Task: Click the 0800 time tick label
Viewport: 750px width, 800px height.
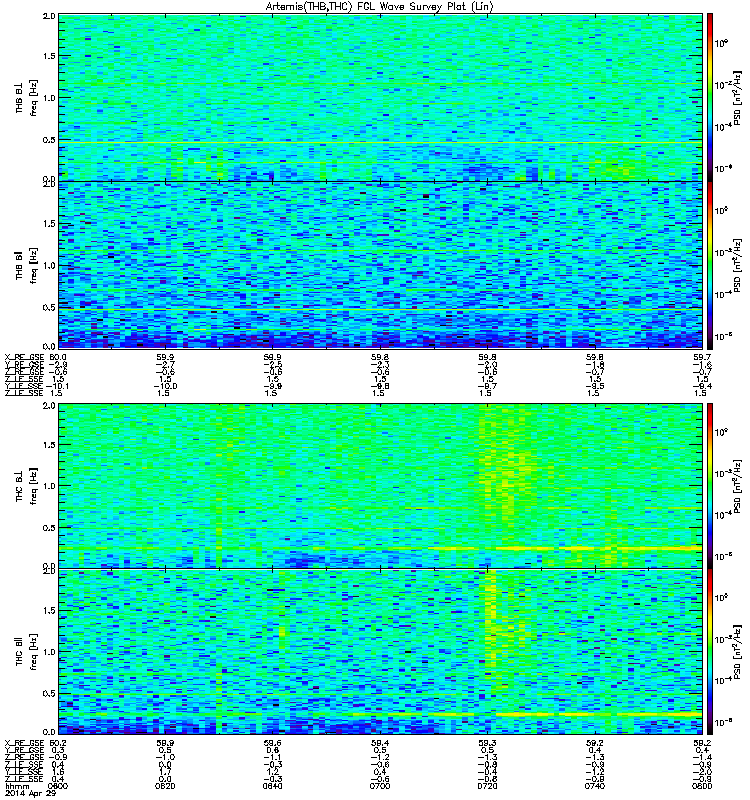Action: click(x=702, y=786)
